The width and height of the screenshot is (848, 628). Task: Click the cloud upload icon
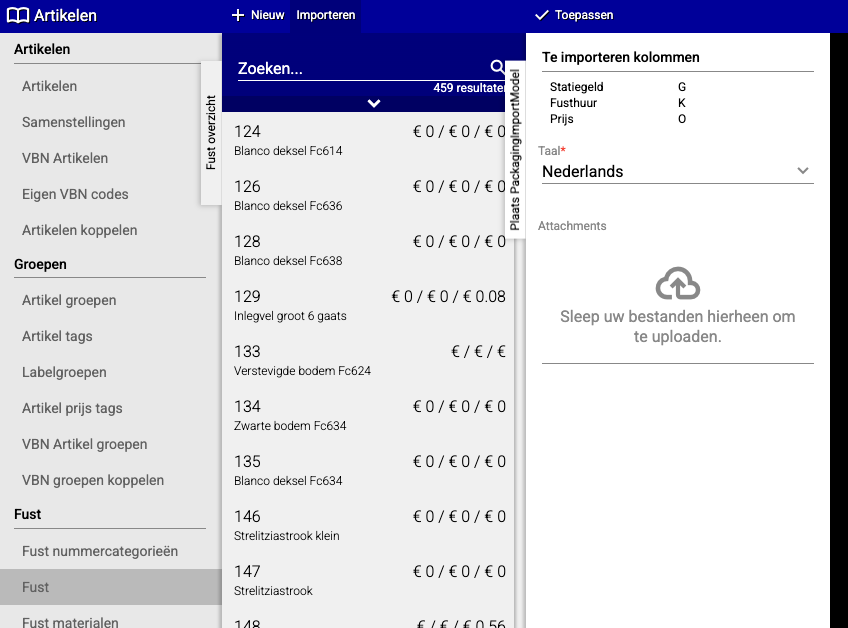(x=678, y=283)
